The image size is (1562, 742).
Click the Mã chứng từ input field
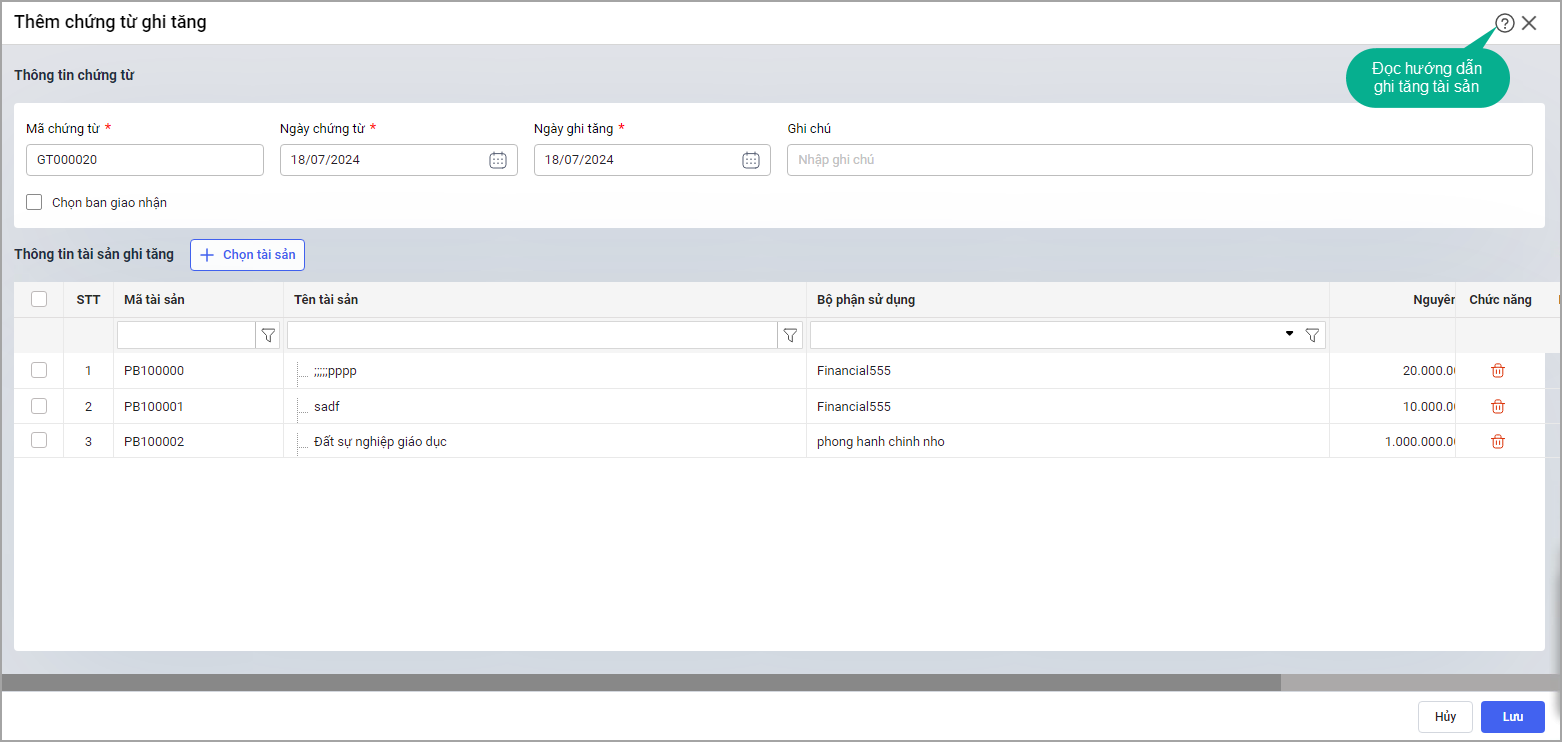coord(145,160)
